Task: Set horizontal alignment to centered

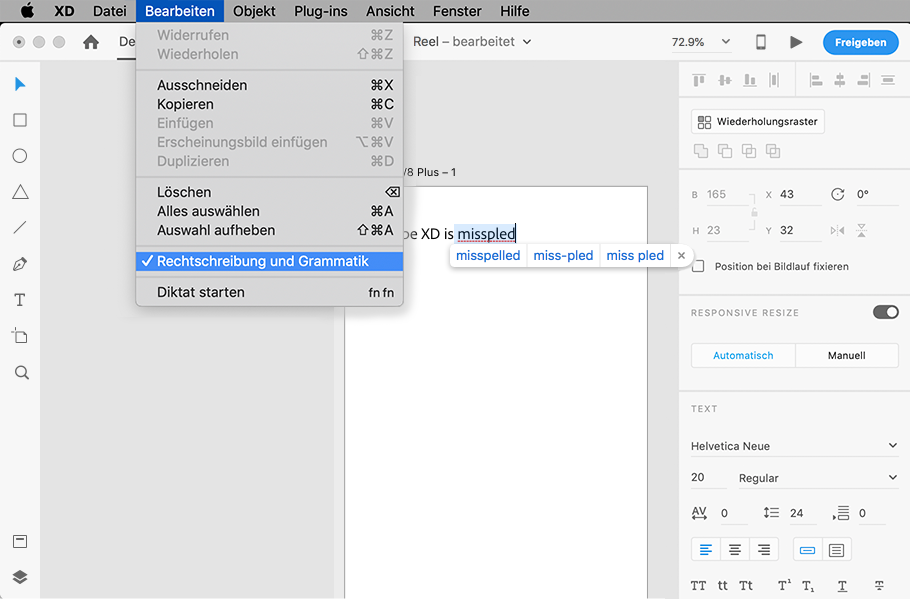Action: click(735, 549)
